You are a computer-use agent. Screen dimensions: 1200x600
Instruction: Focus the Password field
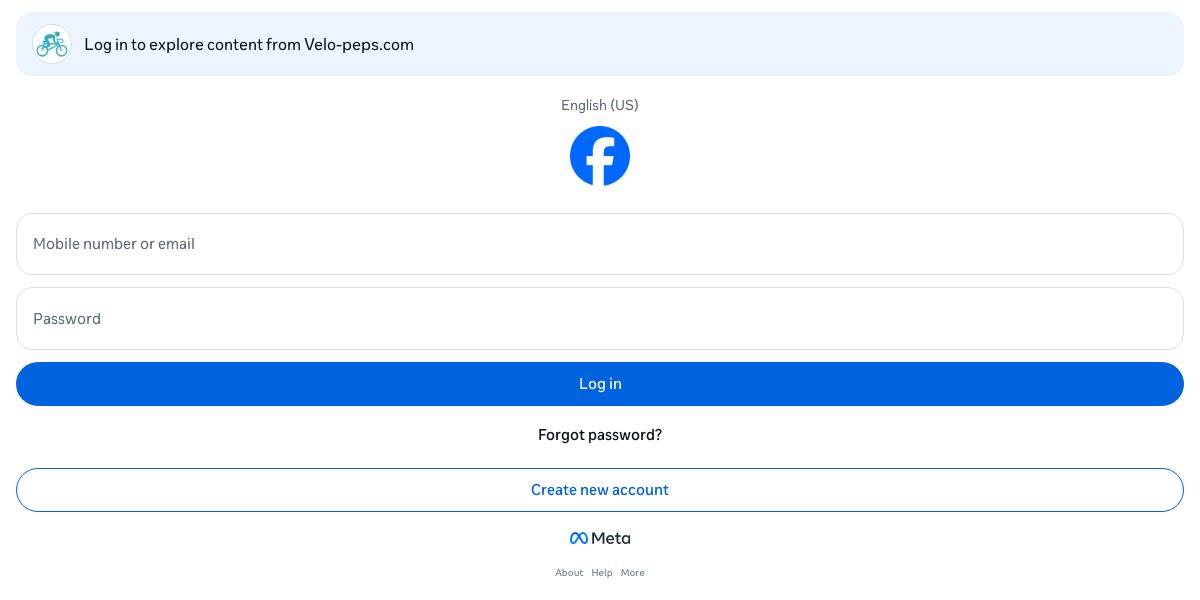[600, 319]
